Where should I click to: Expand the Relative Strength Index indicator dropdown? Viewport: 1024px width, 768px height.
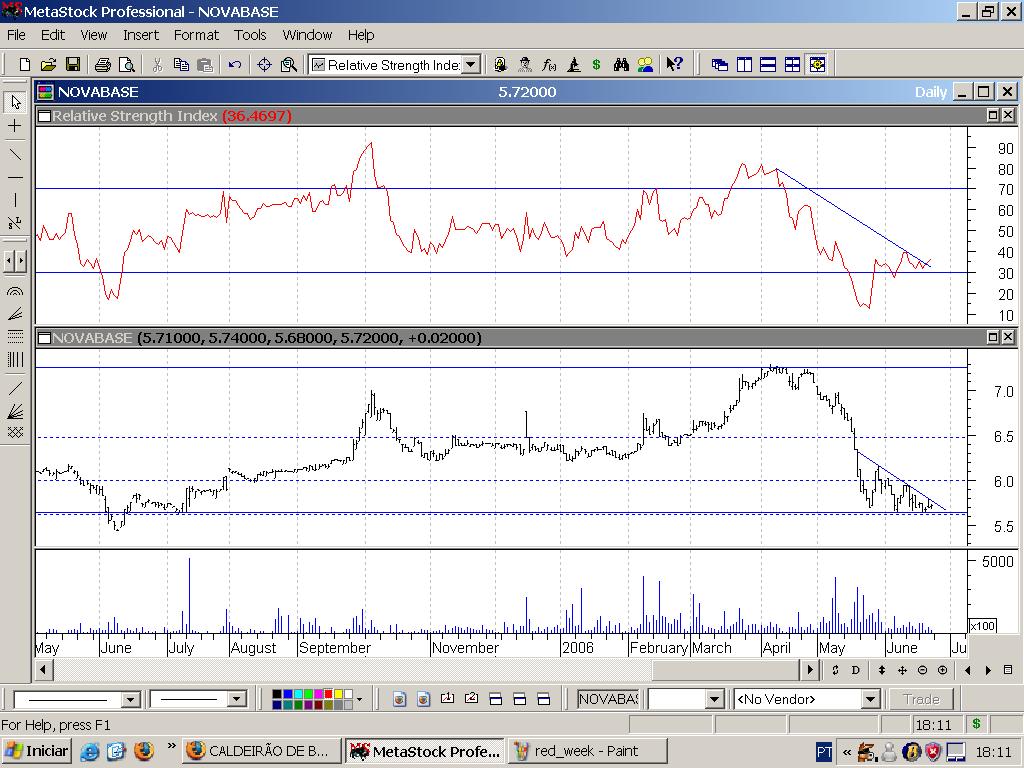471,65
